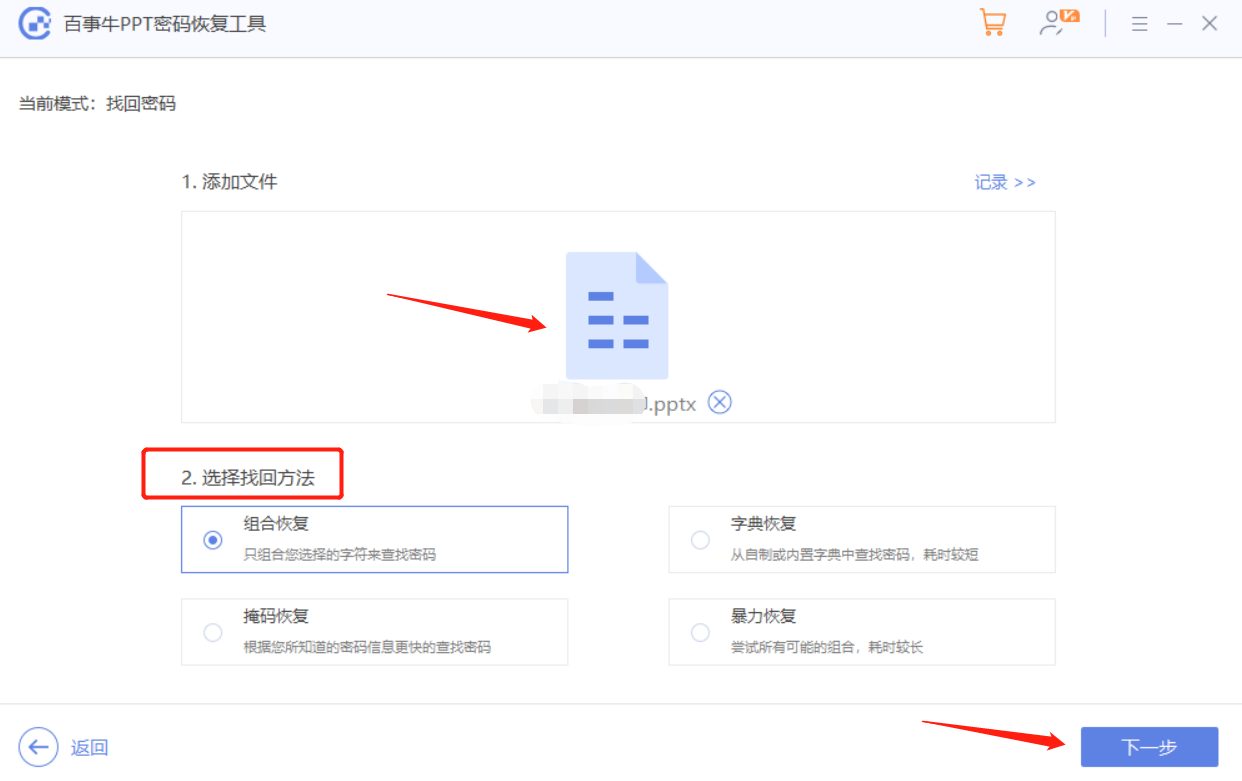Click the 下一步 next step button
Screen dimensions: 1242x781
click(x=1148, y=747)
